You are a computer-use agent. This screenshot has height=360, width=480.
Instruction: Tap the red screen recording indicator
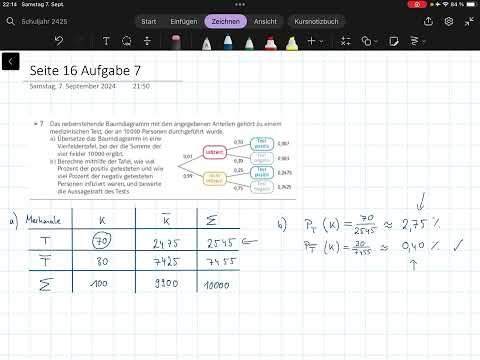(x=417, y=4)
